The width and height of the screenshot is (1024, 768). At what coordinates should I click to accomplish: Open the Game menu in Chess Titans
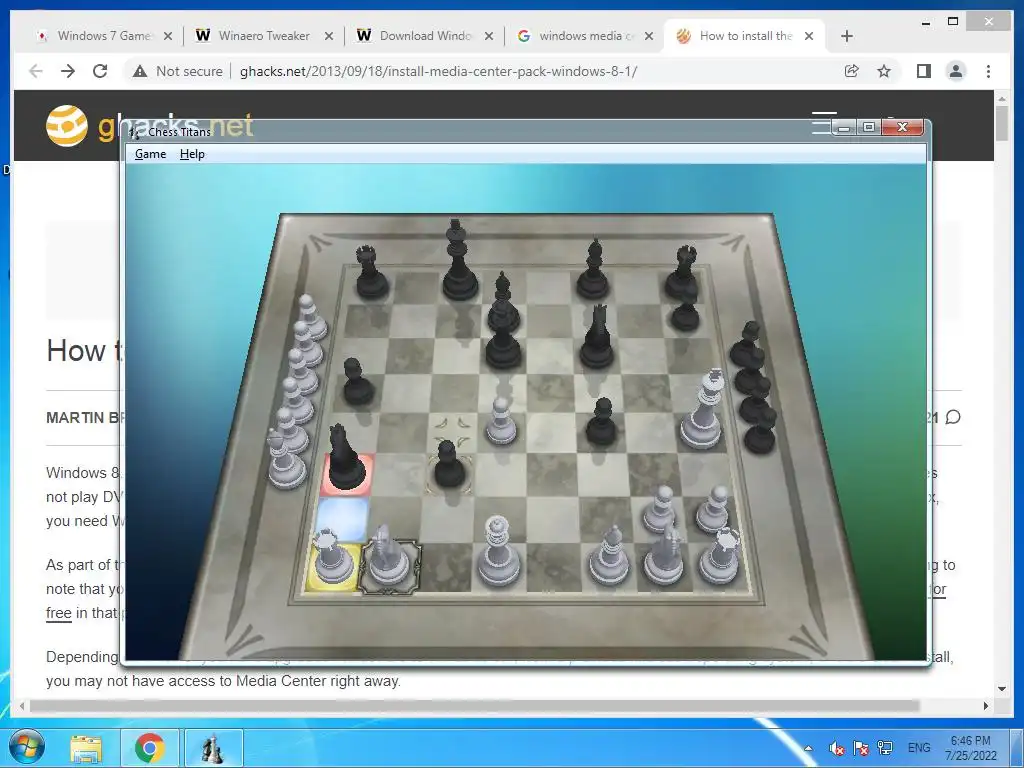pyautogui.click(x=150, y=154)
